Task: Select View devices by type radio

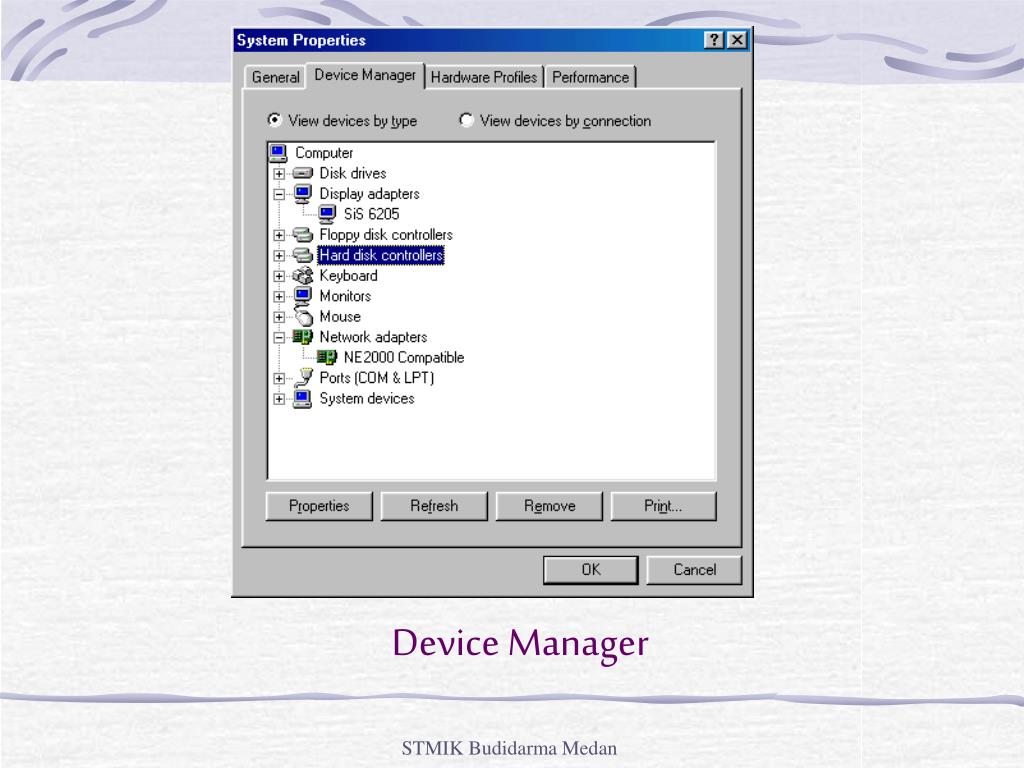Action: (x=274, y=120)
